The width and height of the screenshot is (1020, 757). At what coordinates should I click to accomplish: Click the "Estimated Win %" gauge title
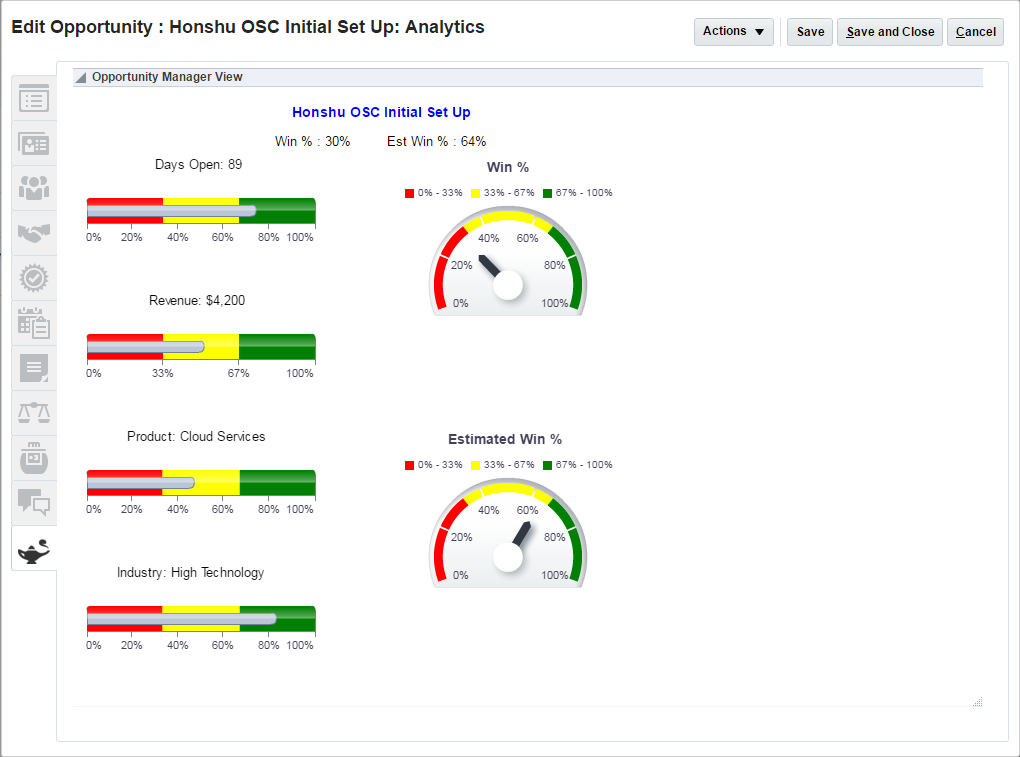pyautogui.click(x=505, y=439)
